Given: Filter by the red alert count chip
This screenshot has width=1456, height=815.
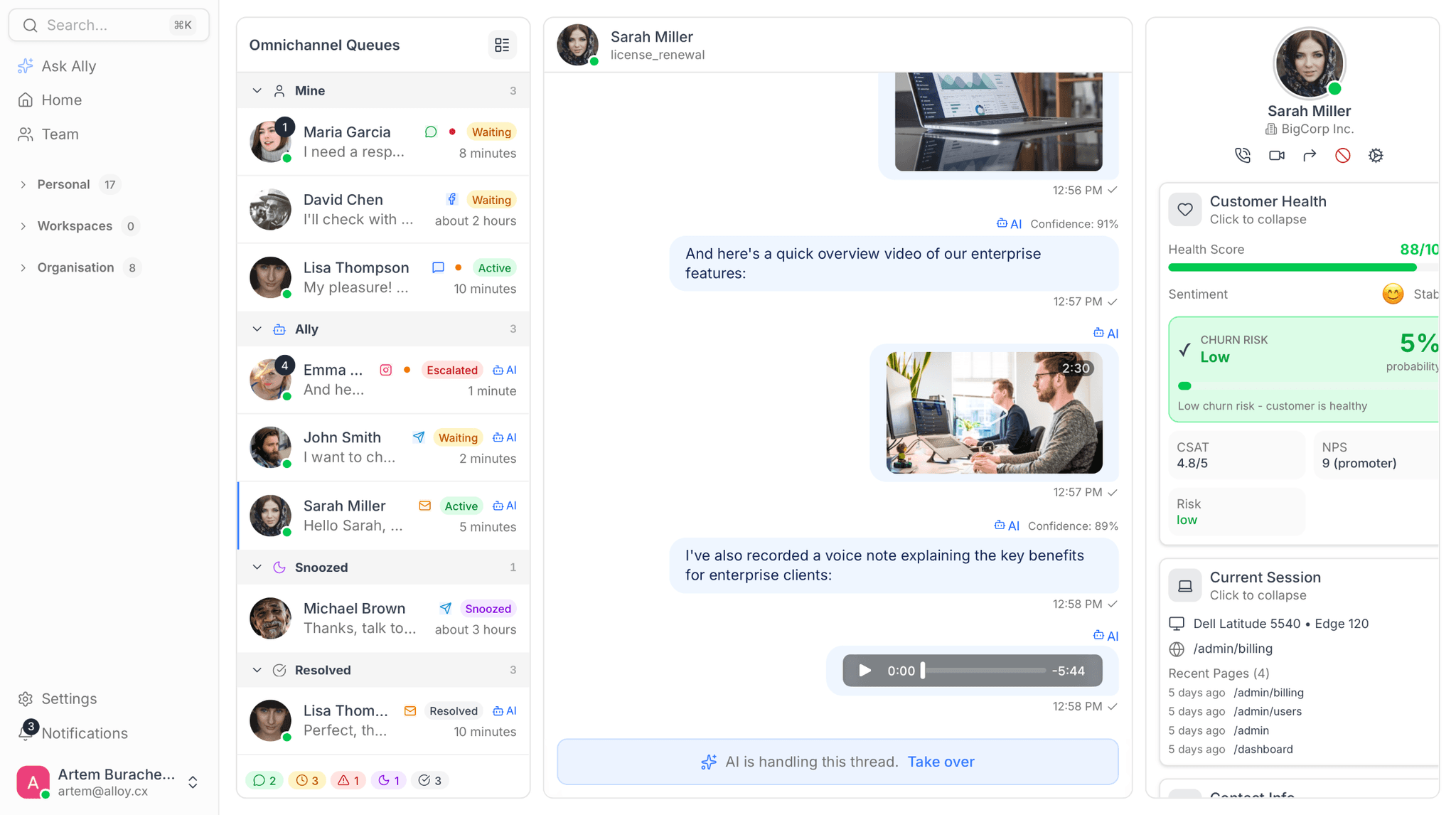Looking at the screenshot, I should 348,780.
